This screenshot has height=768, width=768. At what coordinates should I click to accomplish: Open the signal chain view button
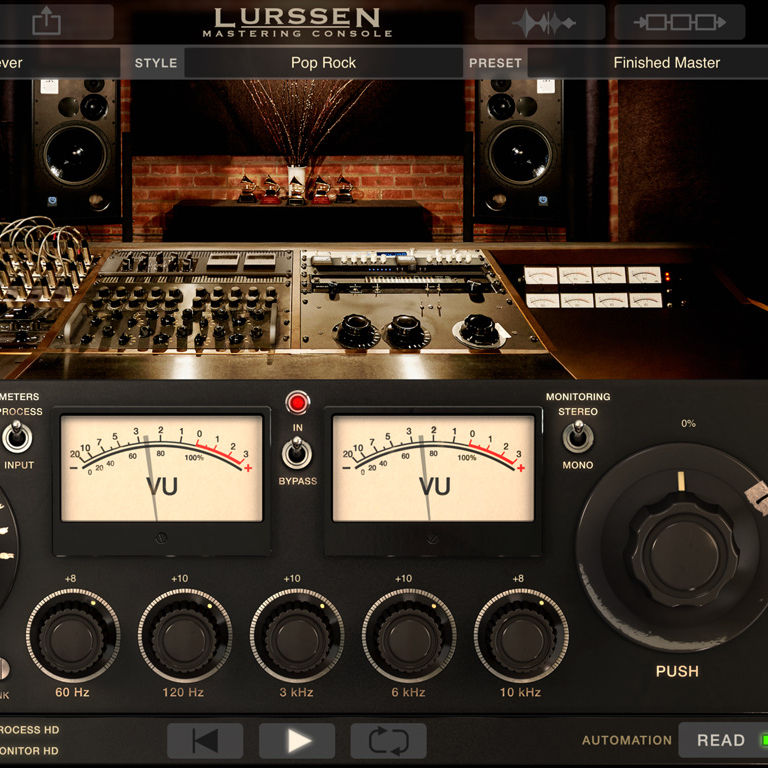click(680, 22)
